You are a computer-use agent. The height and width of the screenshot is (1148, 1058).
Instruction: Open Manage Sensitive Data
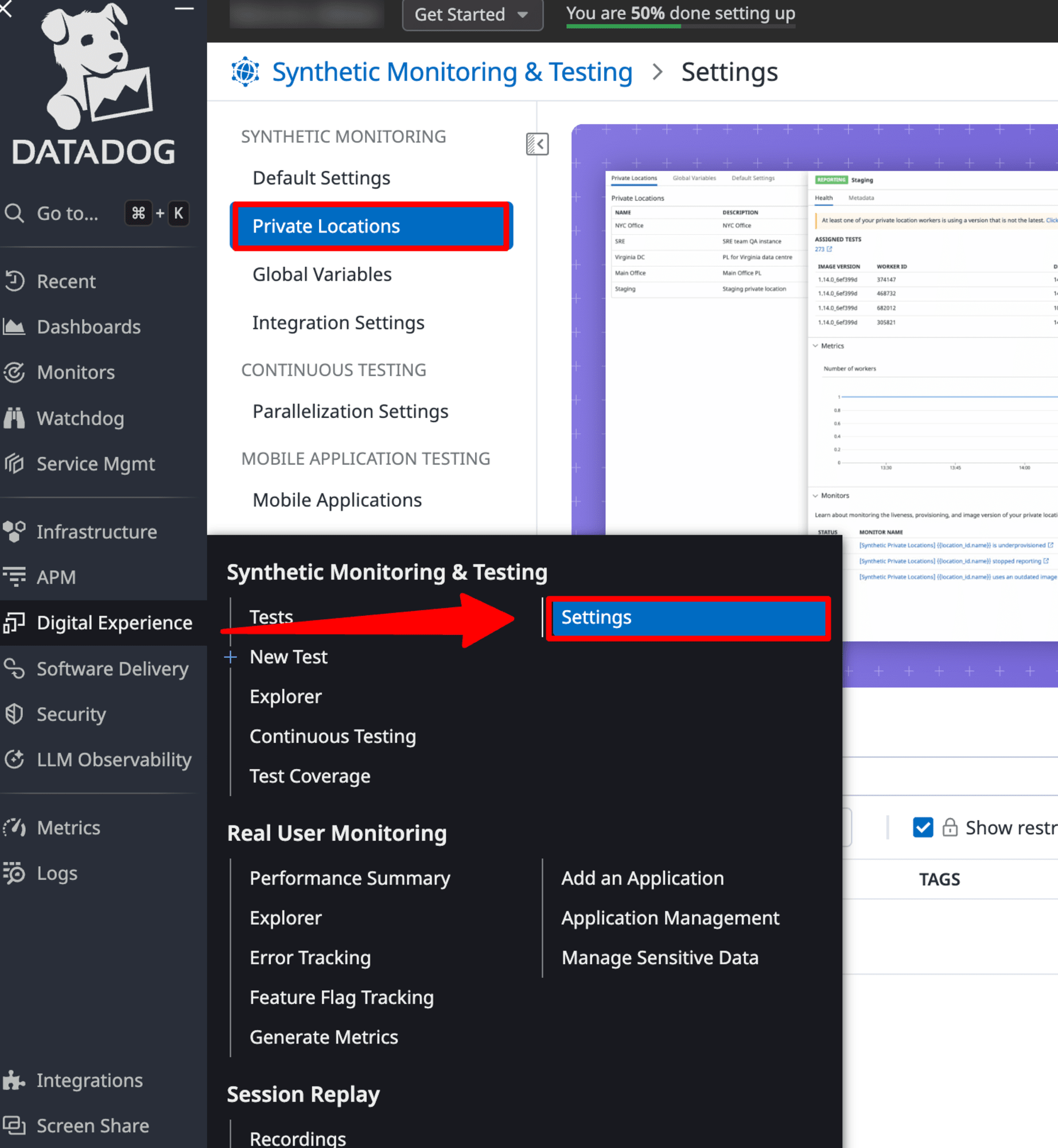tap(660, 958)
